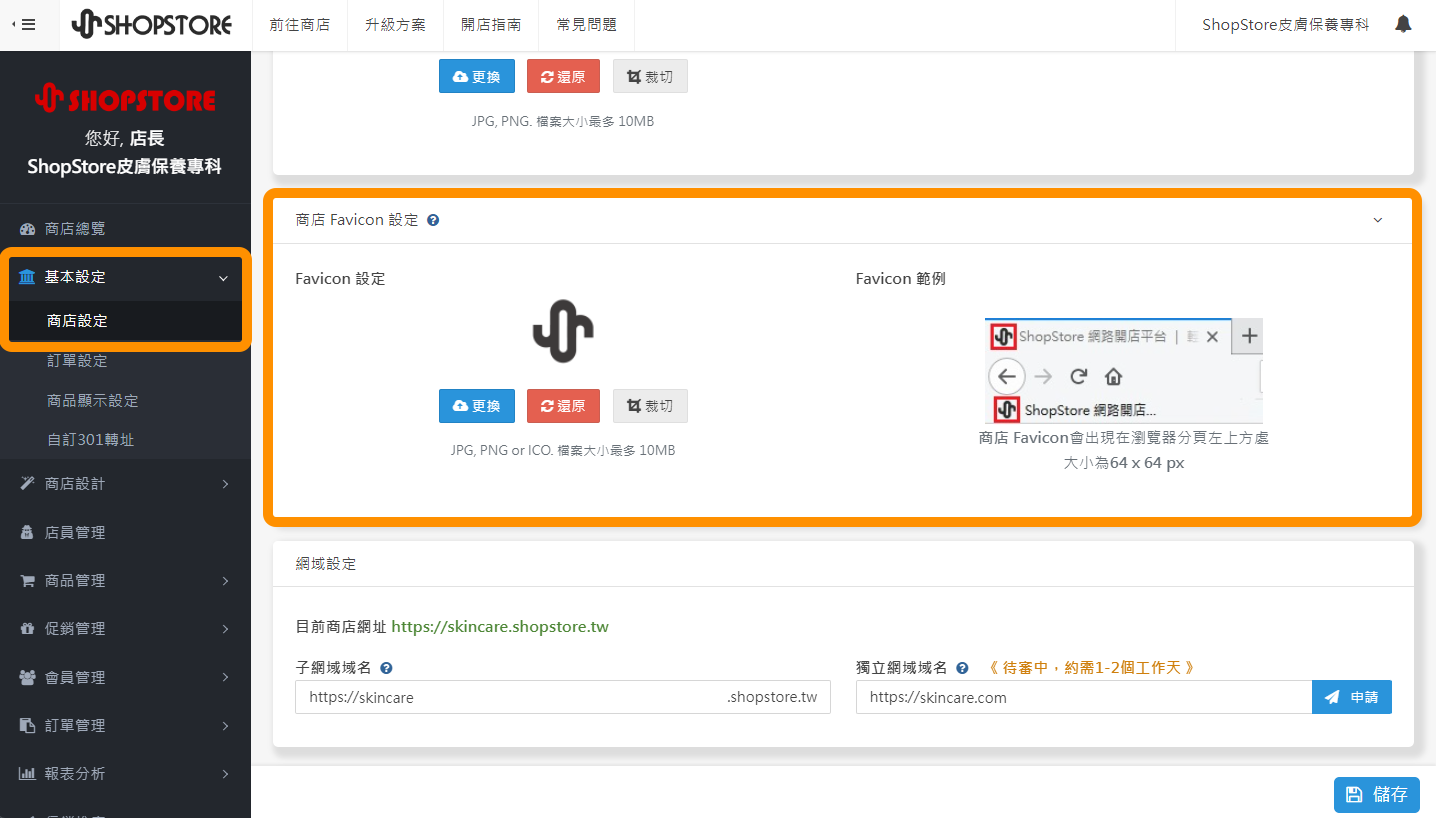Viewport: 1436px width, 818px height.
Task: Click the Favicon browser example image
Action: tap(1123, 371)
